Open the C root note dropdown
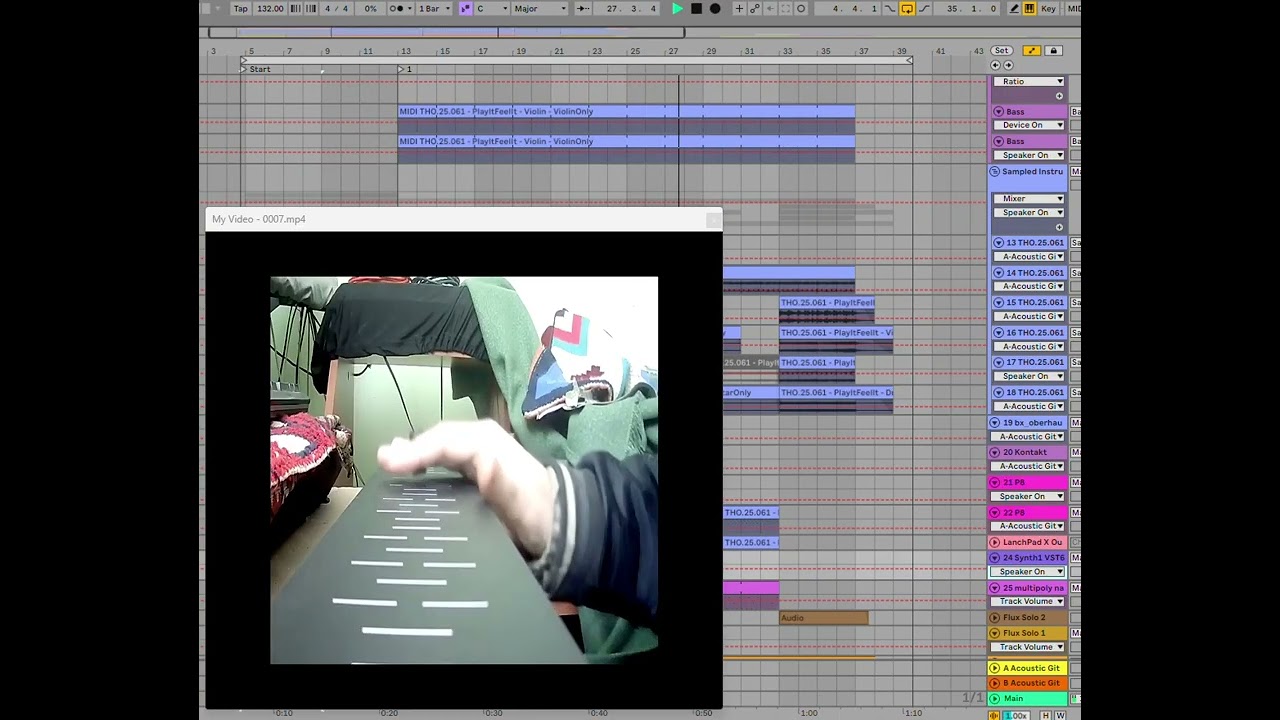This screenshot has height=720, width=1280. (491, 8)
